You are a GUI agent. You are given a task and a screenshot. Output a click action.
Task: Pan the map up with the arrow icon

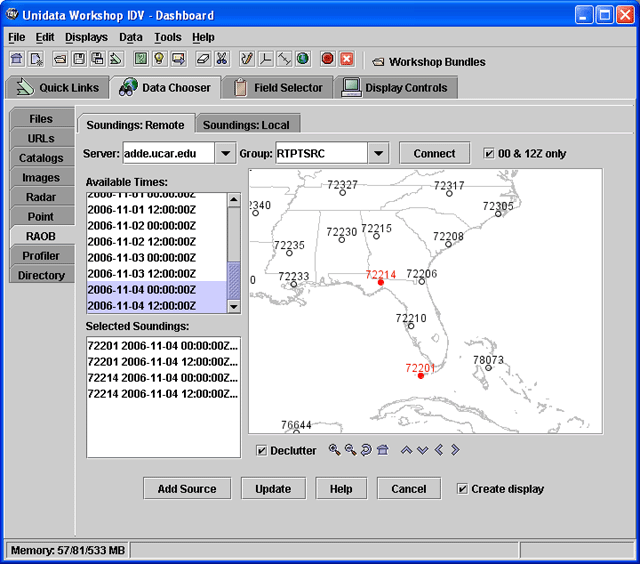pos(406,450)
